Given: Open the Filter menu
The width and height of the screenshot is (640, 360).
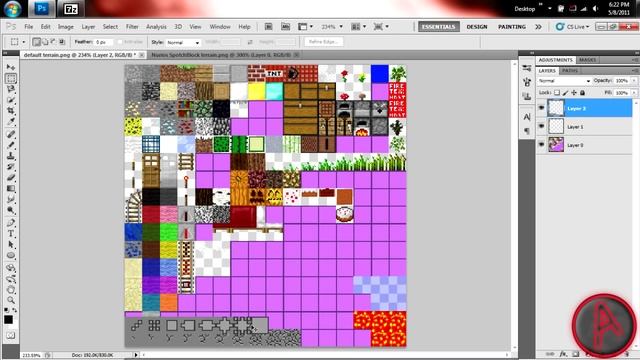Looking at the screenshot, I should pyautogui.click(x=132, y=27).
